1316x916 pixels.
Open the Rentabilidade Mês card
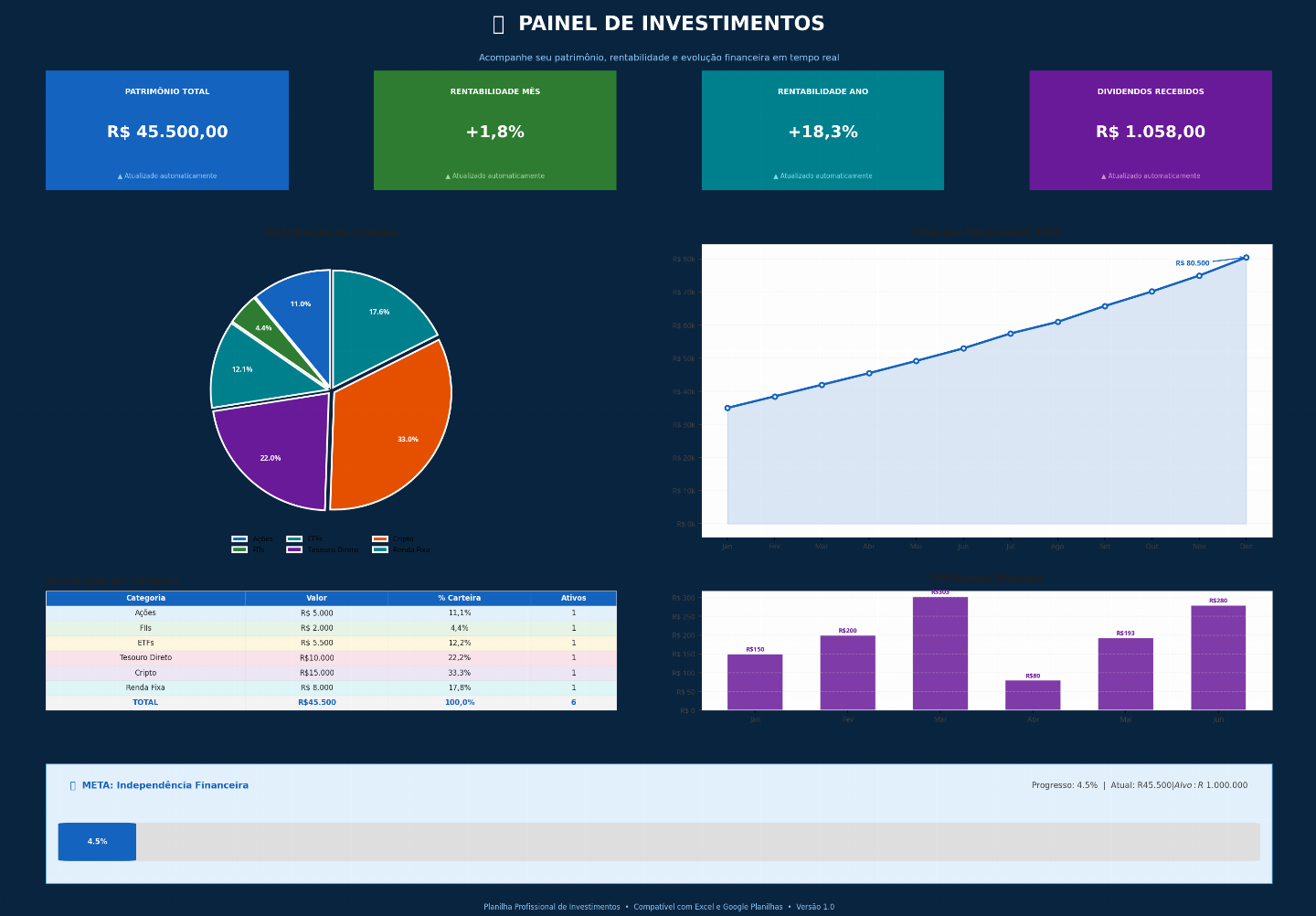[495, 131]
